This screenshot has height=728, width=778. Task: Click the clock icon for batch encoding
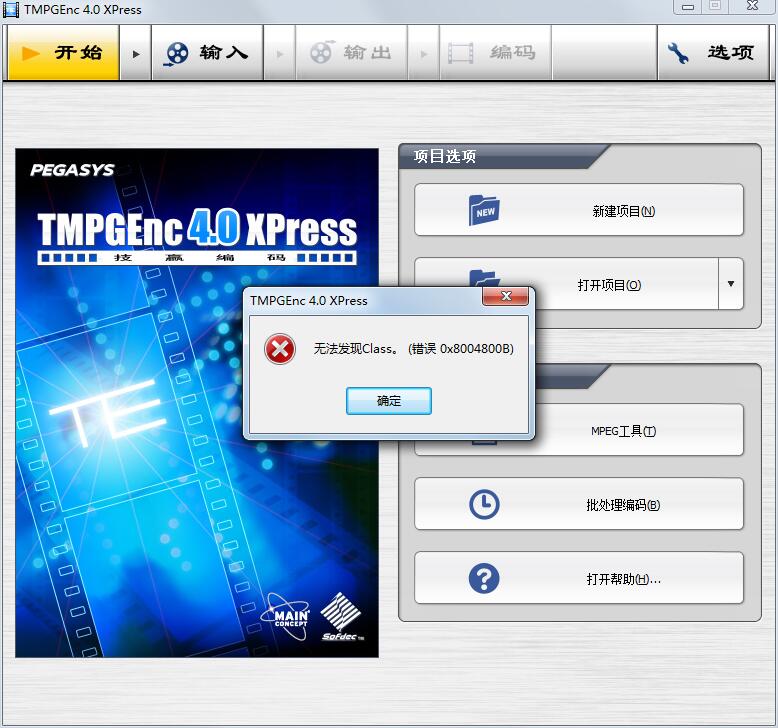(x=484, y=505)
